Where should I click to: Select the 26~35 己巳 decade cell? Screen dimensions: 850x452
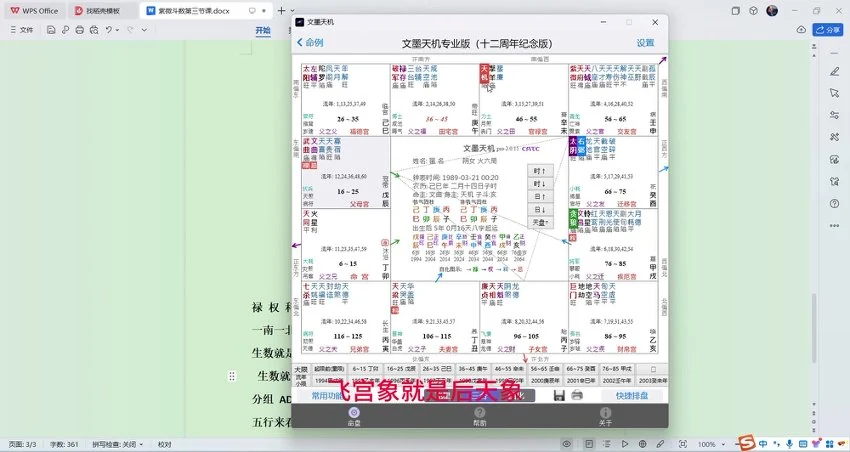tap(436, 369)
